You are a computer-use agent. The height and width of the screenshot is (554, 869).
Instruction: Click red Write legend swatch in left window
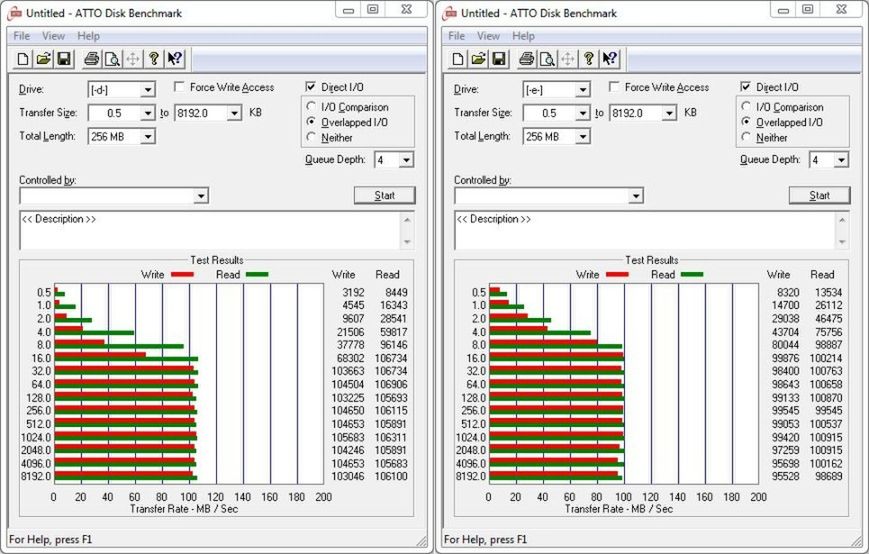tap(182, 274)
